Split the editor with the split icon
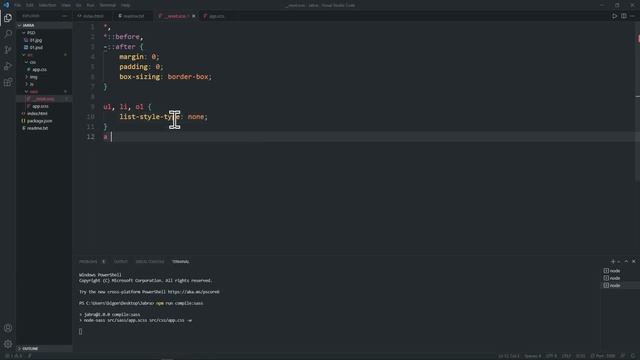640x360 pixels. point(624,16)
